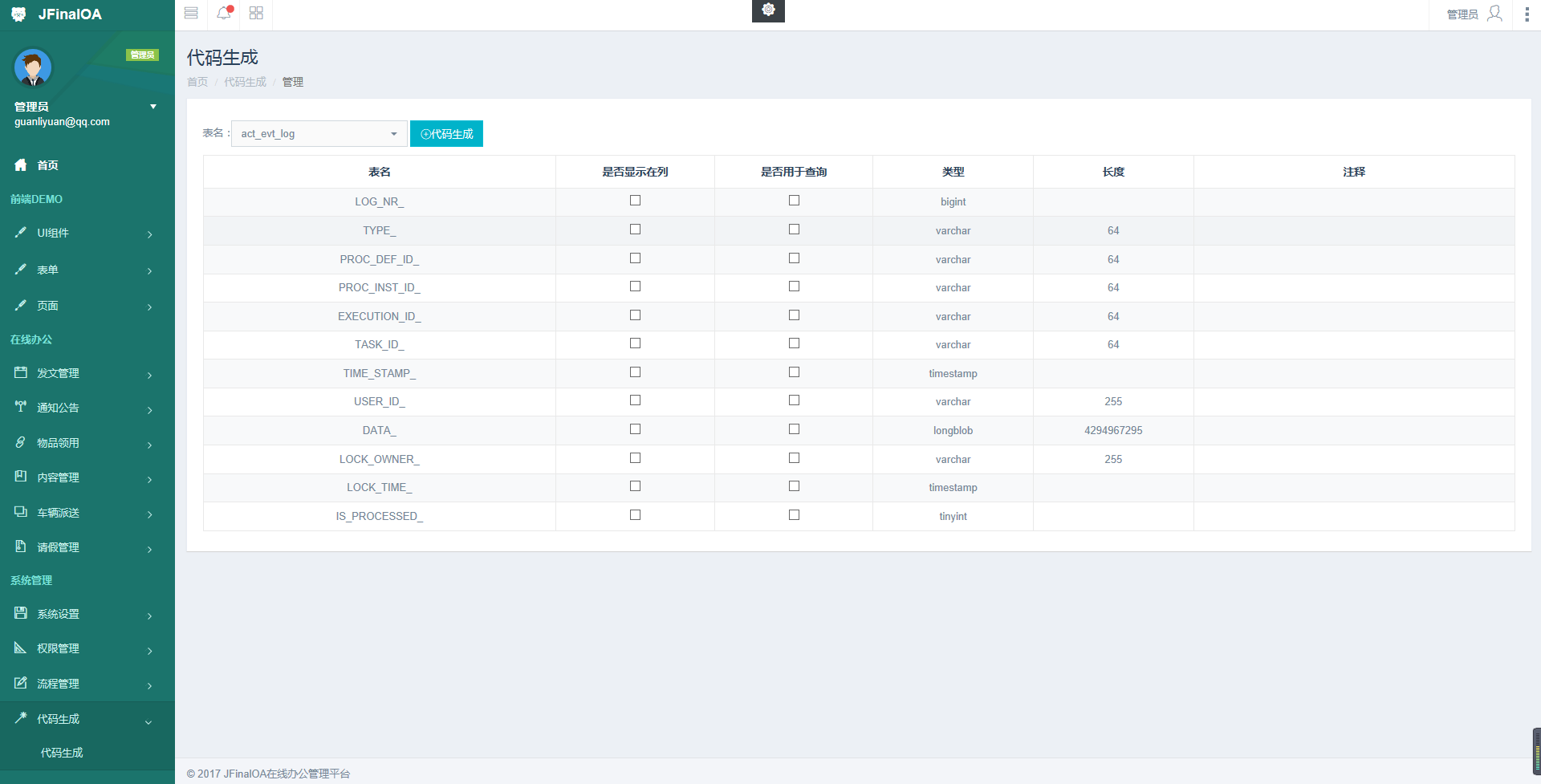Open the 物品领用 sidebar menu
1541x784 pixels.
[87, 443]
